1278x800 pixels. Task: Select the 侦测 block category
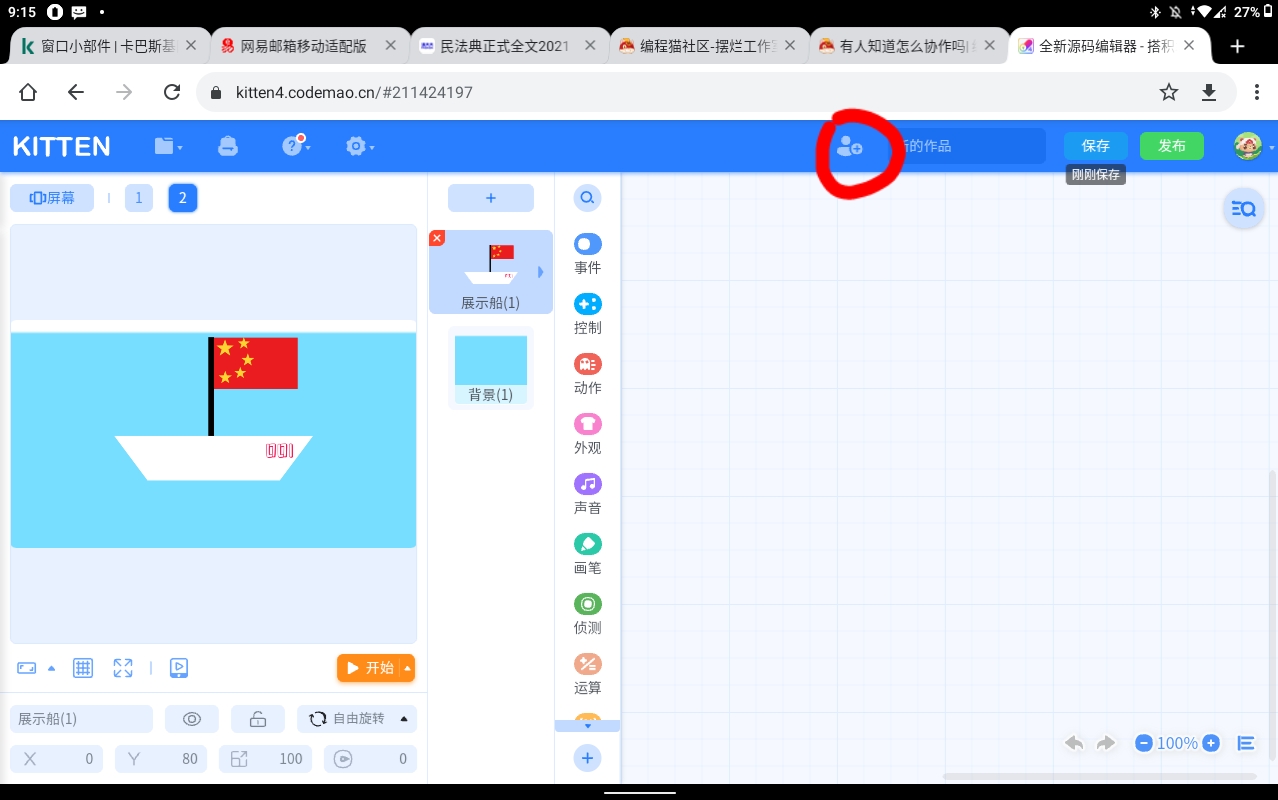(x=588, y=614)
